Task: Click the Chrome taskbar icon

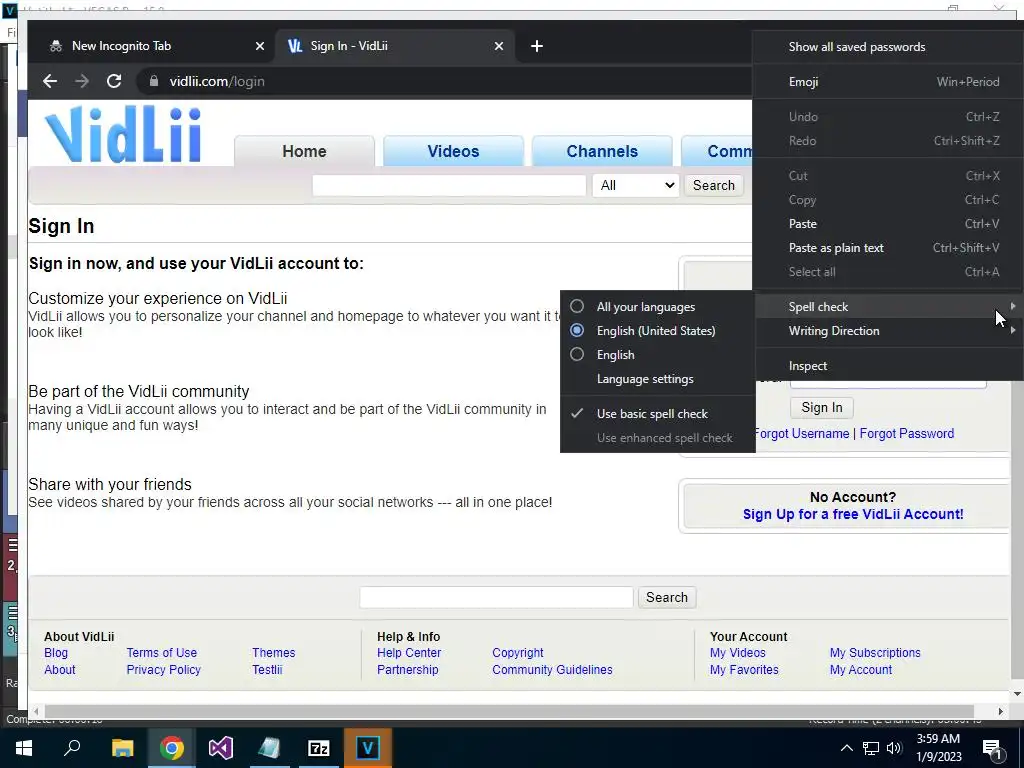Action: click(171, 748)
